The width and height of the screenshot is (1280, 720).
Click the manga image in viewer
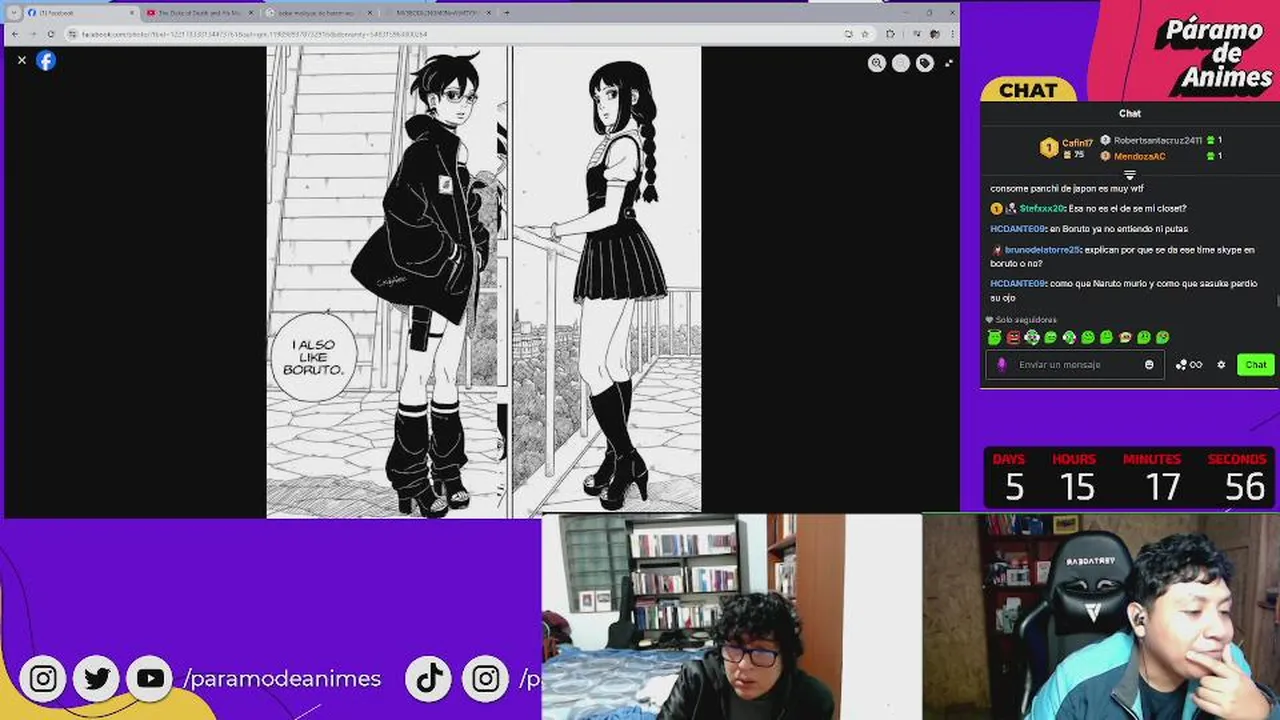[483, 282]
